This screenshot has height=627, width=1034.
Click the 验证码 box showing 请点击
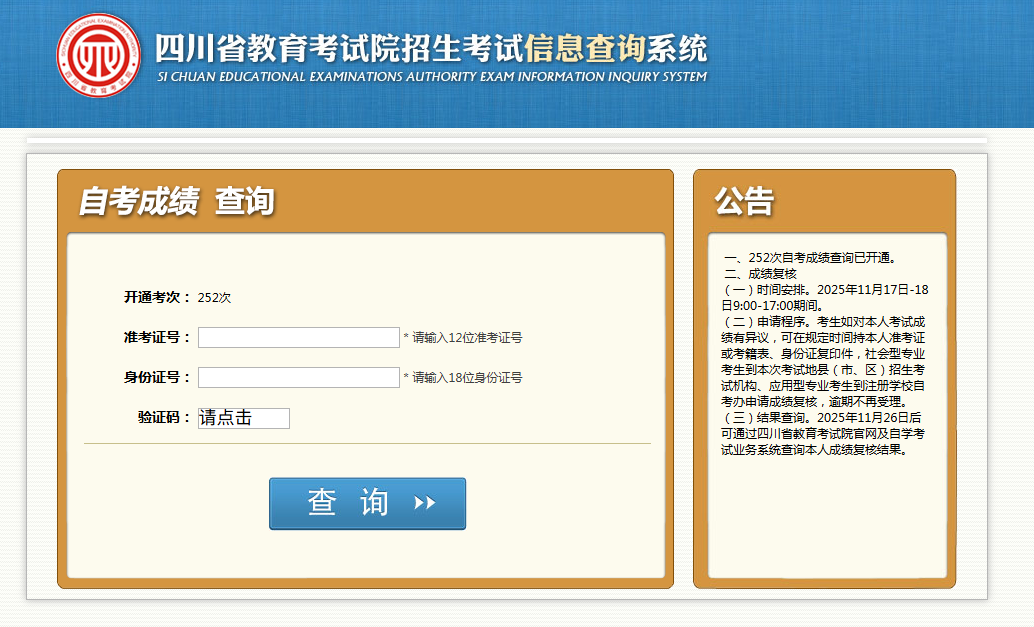(244, 418)
